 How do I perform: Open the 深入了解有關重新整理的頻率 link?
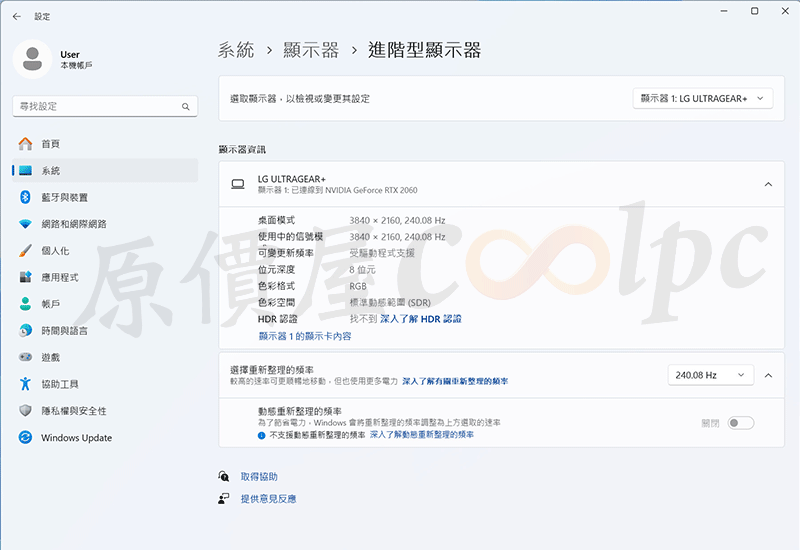pos(455,381)
